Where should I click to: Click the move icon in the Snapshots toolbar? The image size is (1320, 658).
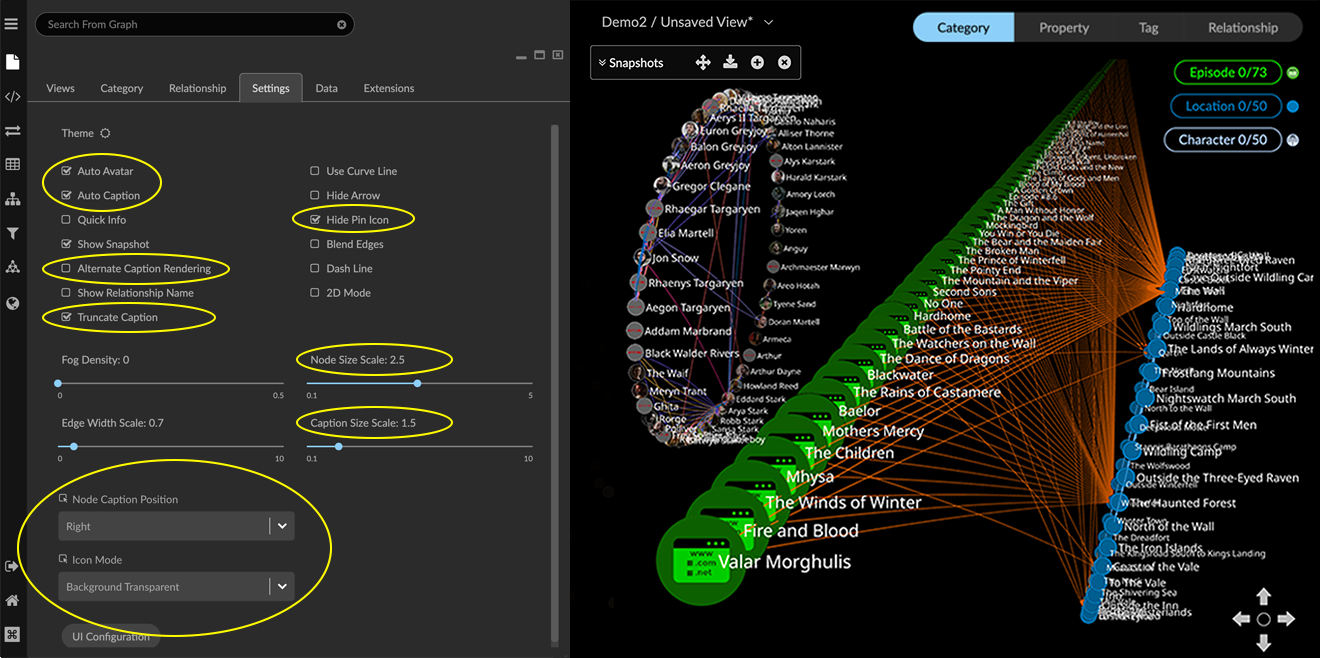coord(703,62)
